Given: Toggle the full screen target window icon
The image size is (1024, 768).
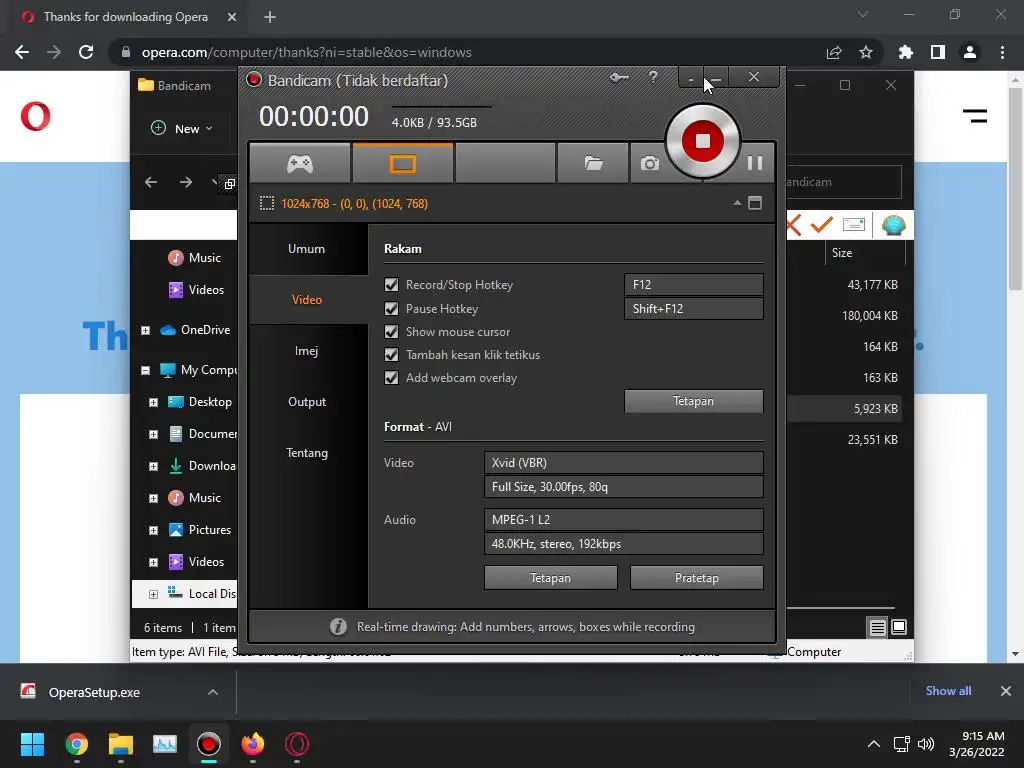Looking at the screenshot, I should (755, 203).
